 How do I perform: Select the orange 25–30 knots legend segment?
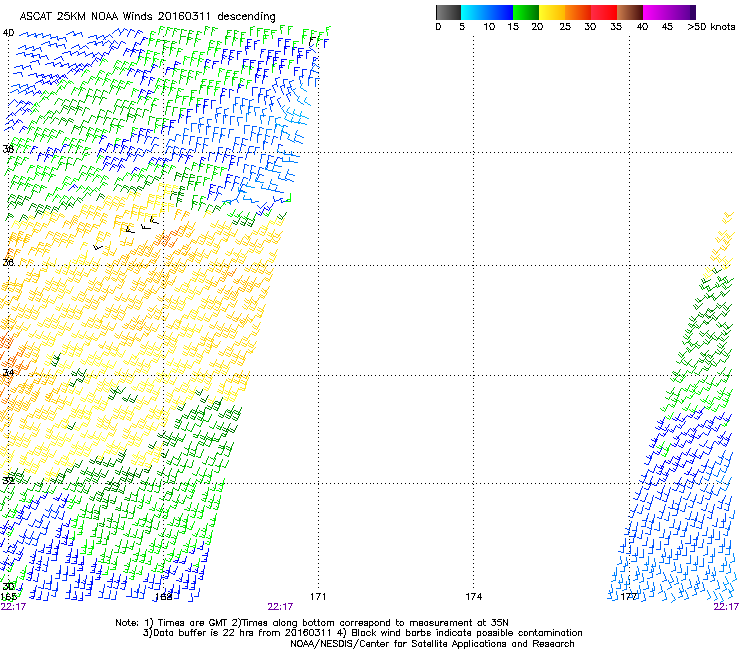click(x=578, y=12)
